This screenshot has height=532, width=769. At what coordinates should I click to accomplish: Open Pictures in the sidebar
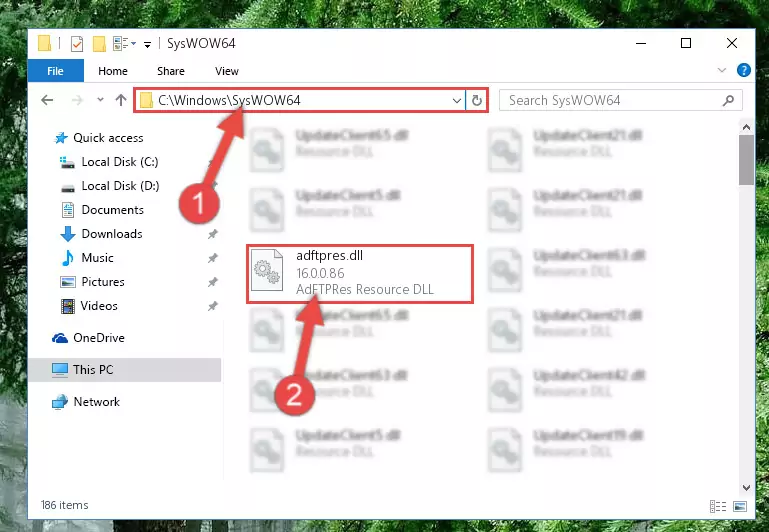[x=103, y=282]
